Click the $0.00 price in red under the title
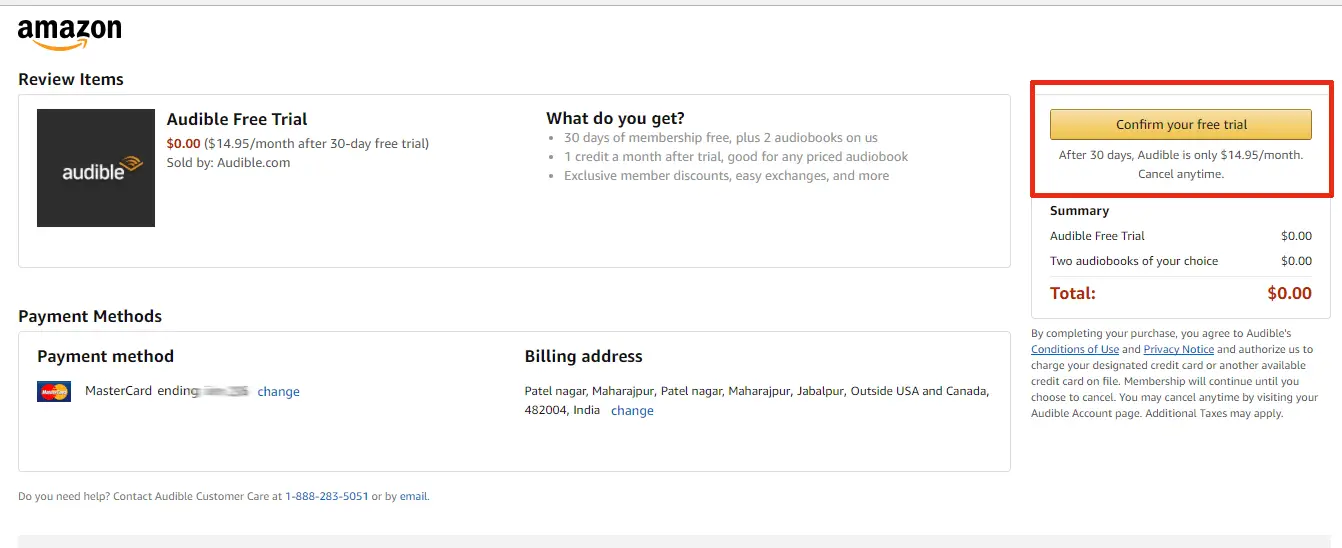The image size is (1342, 548). point(183,143)
